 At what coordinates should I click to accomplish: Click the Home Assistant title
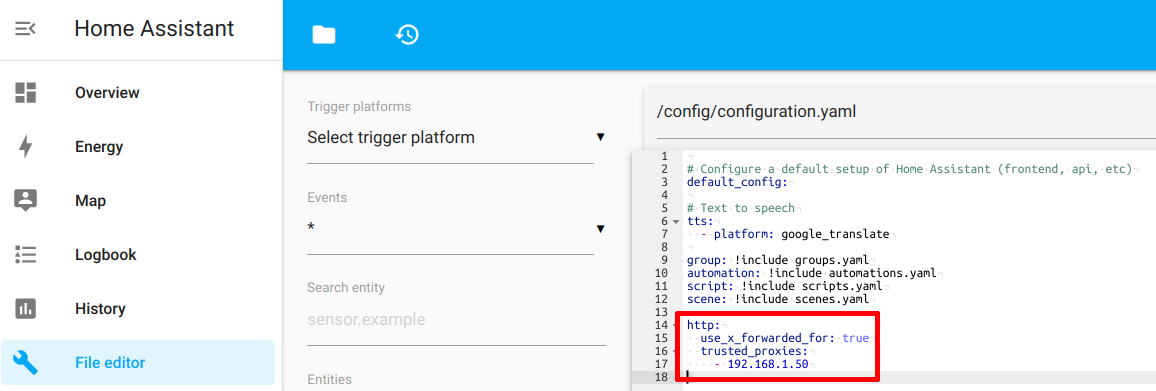(x=154, y=29)
